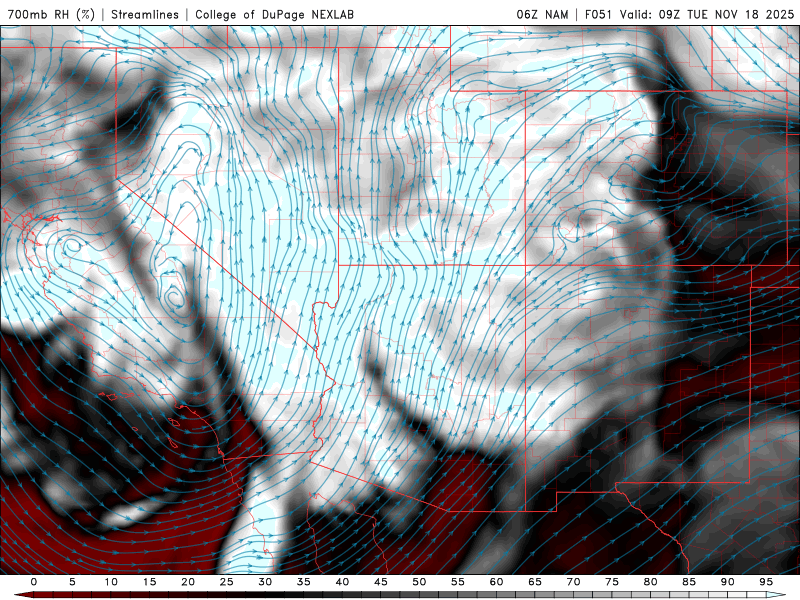800x600 pixels.
Task: Click the "F051" forecast hour label
Action: tap(599, 14)
